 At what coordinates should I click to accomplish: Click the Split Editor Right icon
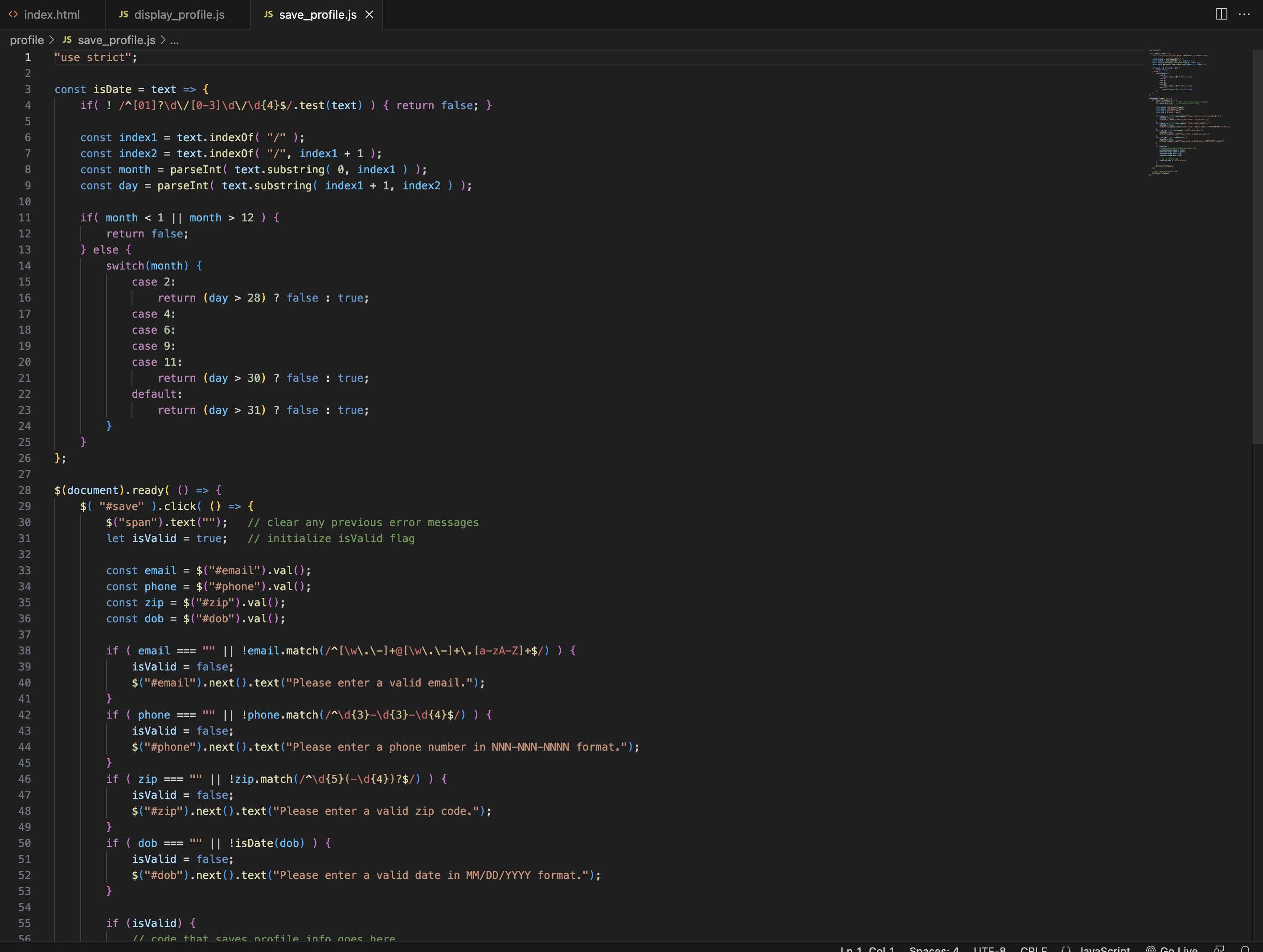click(x=1221, y=14)
